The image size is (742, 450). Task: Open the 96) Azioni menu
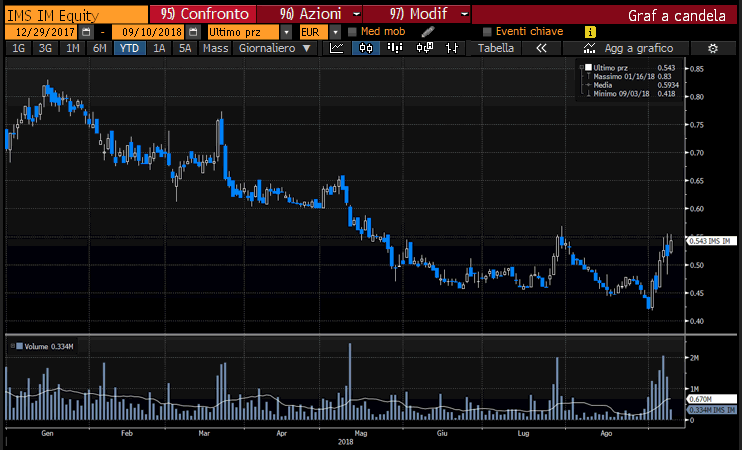click(309, 14)
